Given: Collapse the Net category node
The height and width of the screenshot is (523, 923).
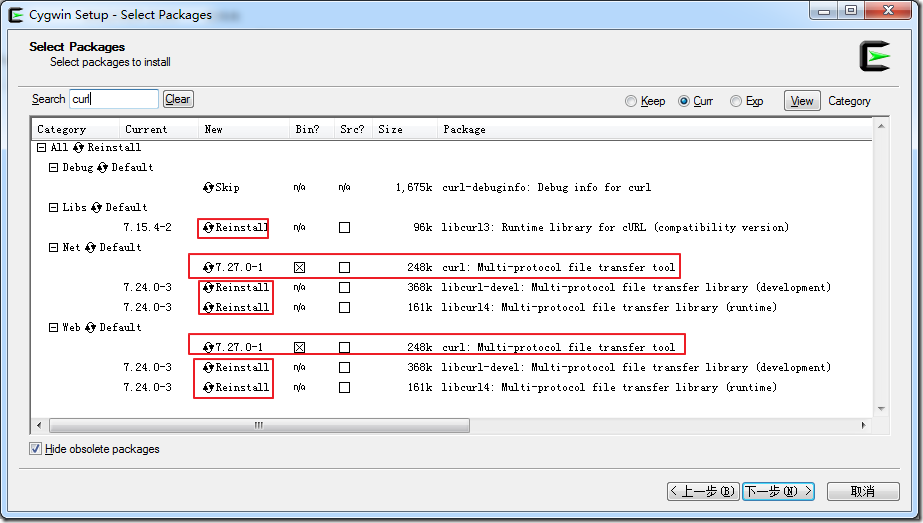Looking at the screenshot, I should [x=53, y=247].
